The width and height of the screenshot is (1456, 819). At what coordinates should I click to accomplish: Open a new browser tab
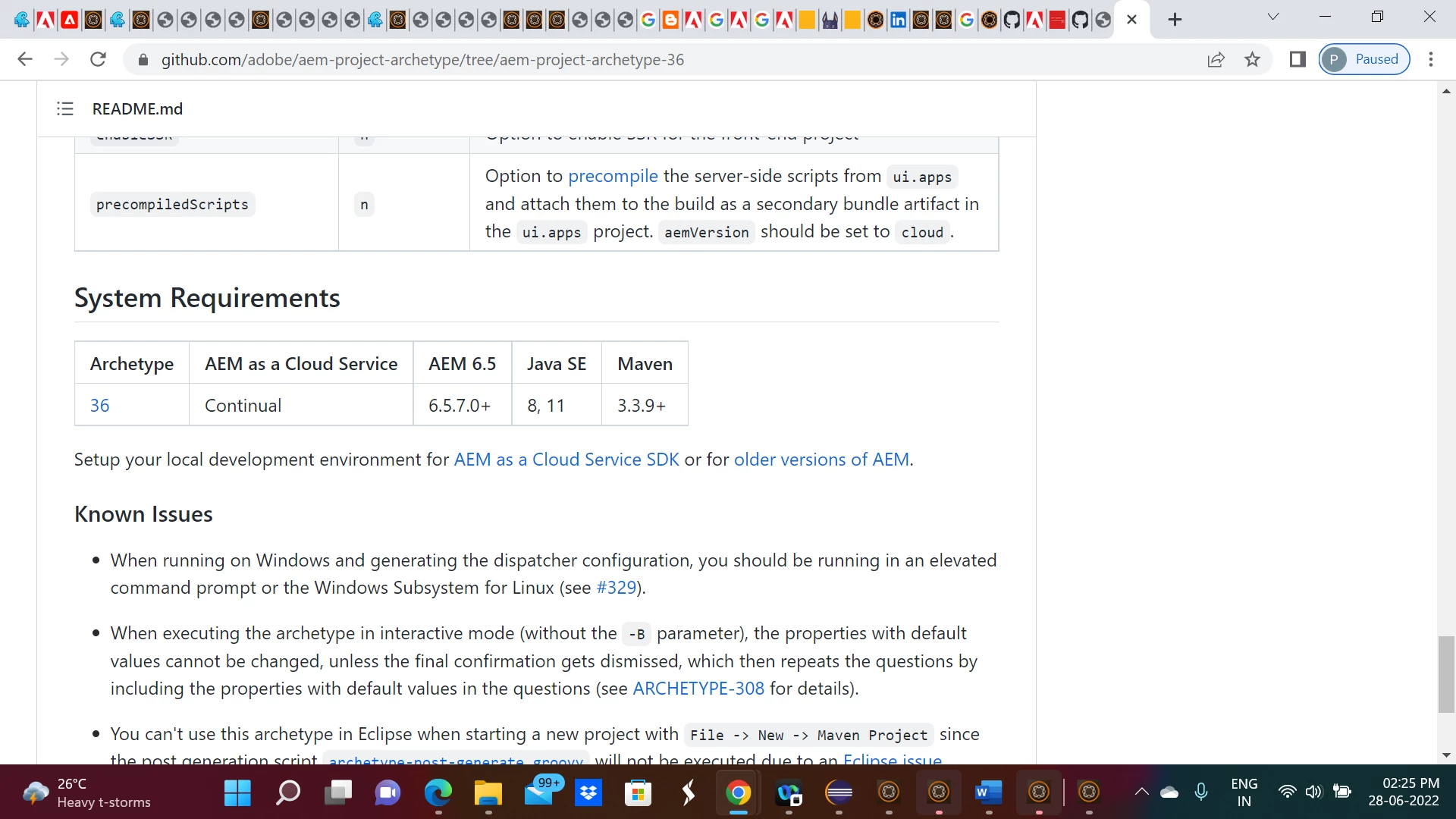[x=1175, y=20]
